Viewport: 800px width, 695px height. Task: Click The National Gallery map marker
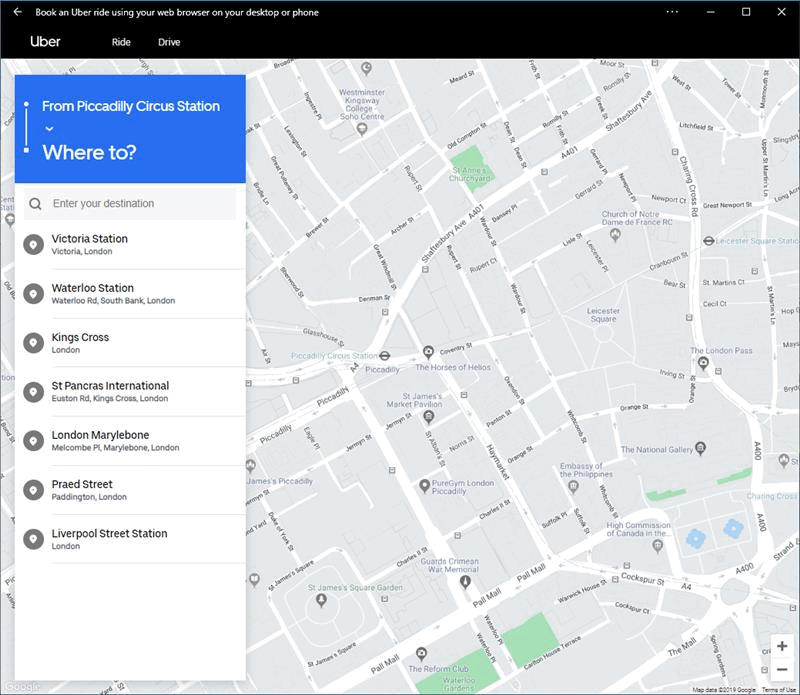[701, 450]
